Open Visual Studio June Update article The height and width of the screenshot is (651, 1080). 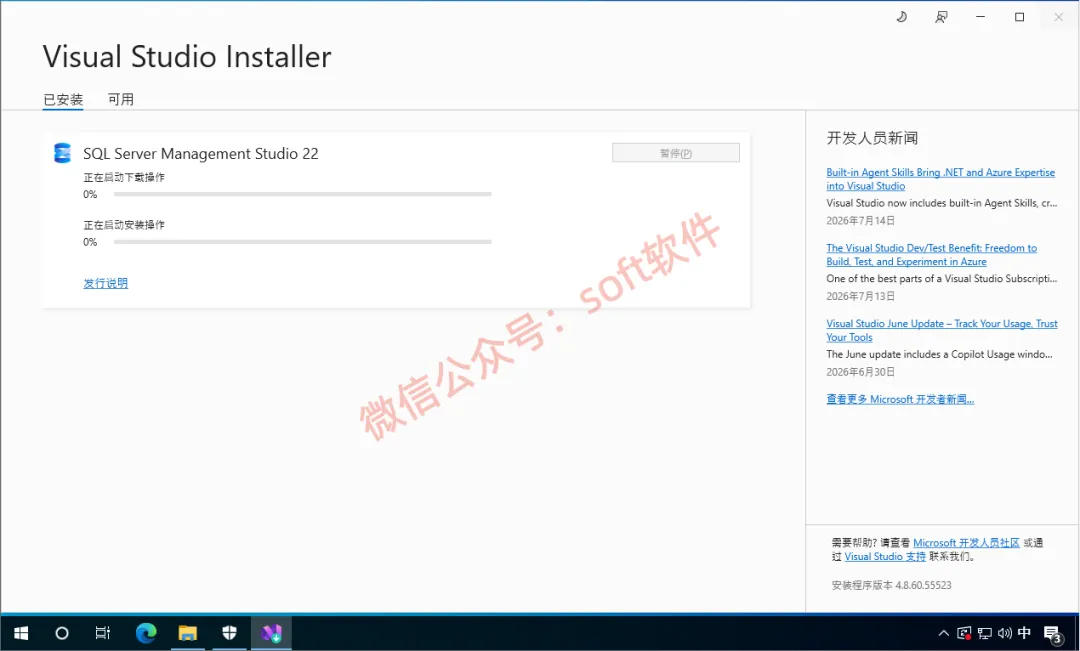942,331
